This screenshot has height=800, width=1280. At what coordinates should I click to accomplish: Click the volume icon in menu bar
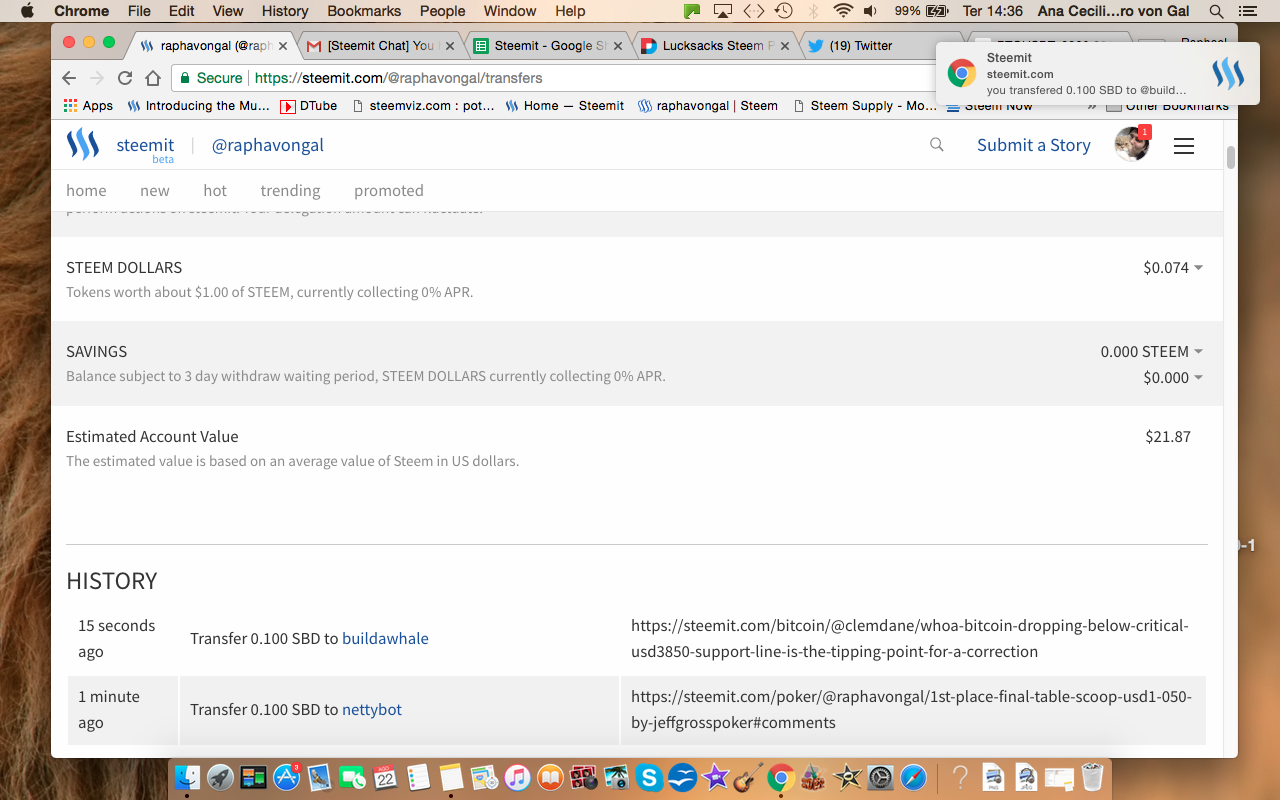tap(870, 11)
